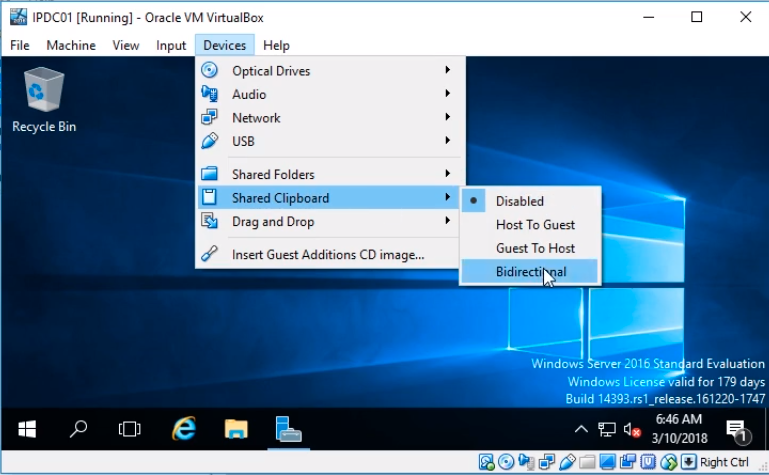Open the Drag and Drop submenu

[x=330, y=222]
